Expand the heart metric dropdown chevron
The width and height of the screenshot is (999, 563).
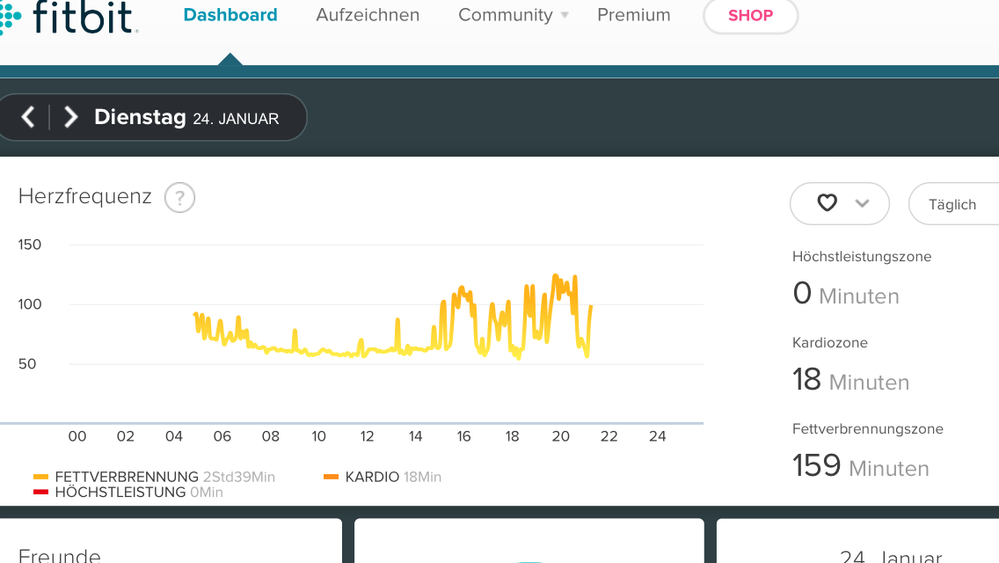862,204
